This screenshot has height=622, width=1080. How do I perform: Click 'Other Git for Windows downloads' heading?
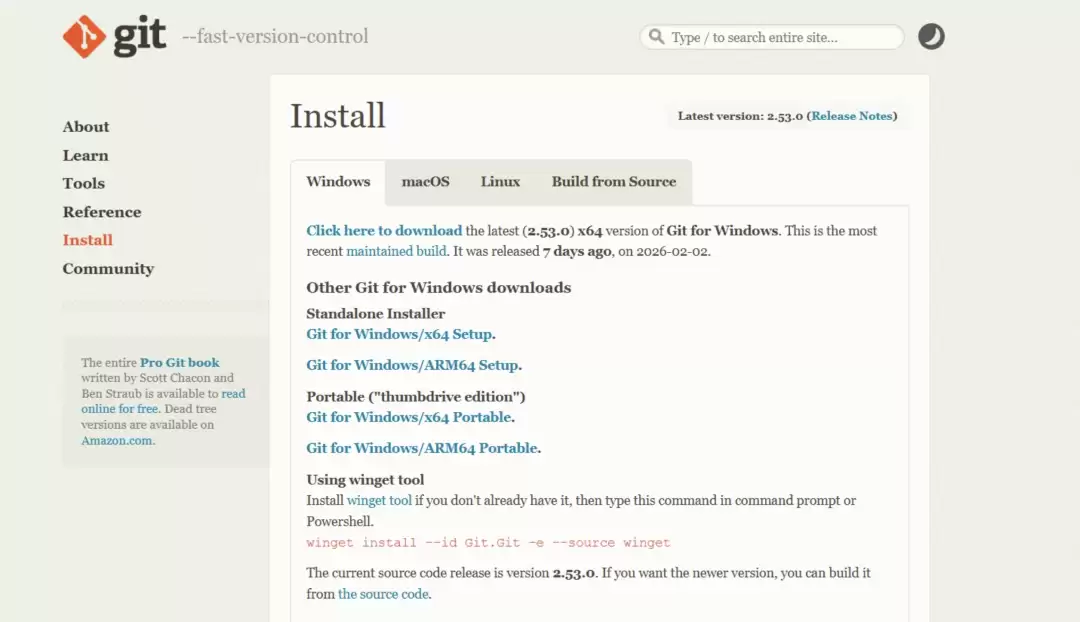439,287
